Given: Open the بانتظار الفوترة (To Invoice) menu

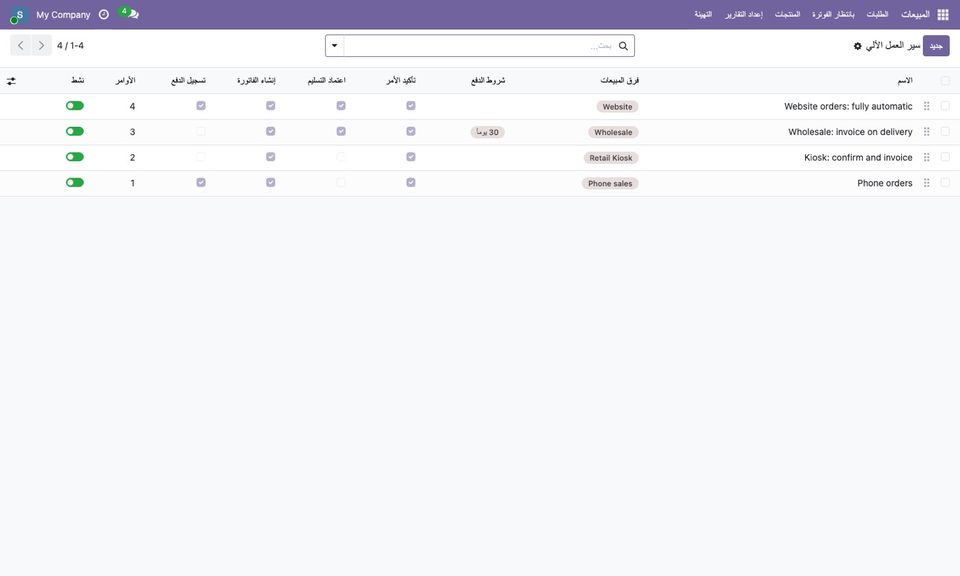Looking at the screenshot, I should coord(833,14).
